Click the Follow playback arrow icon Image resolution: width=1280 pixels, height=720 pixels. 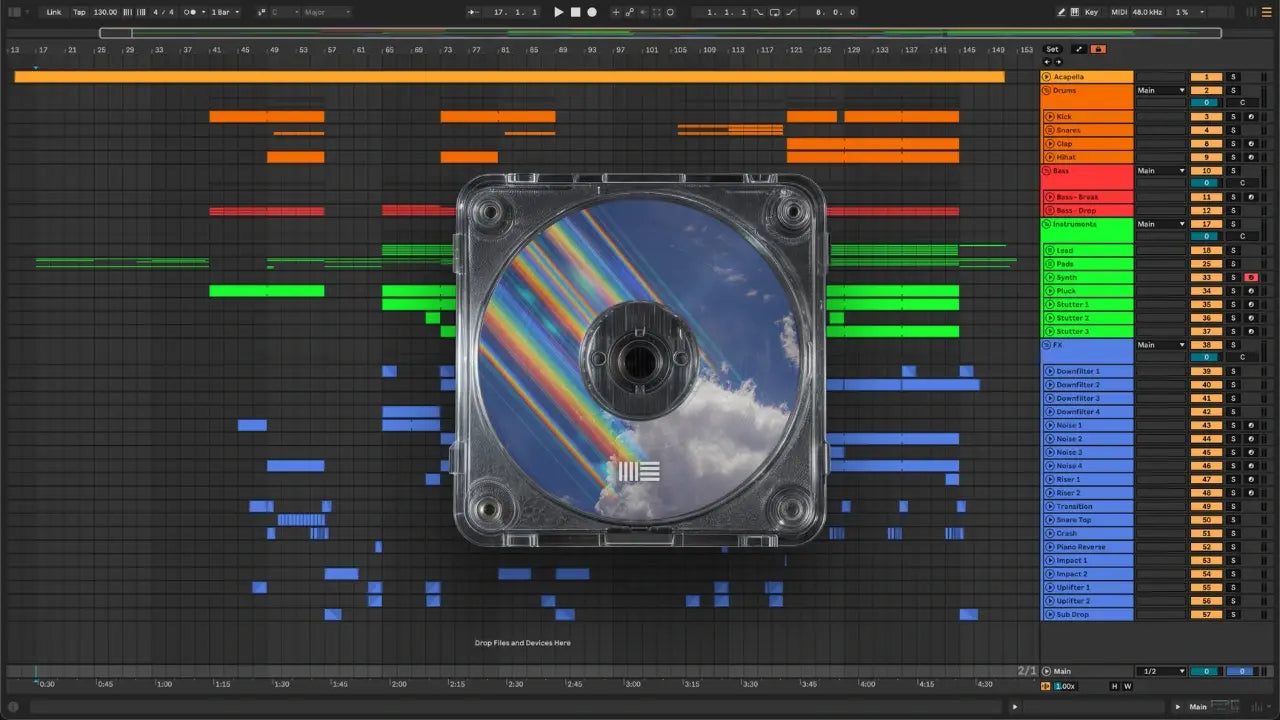click(x=471, y=12)
